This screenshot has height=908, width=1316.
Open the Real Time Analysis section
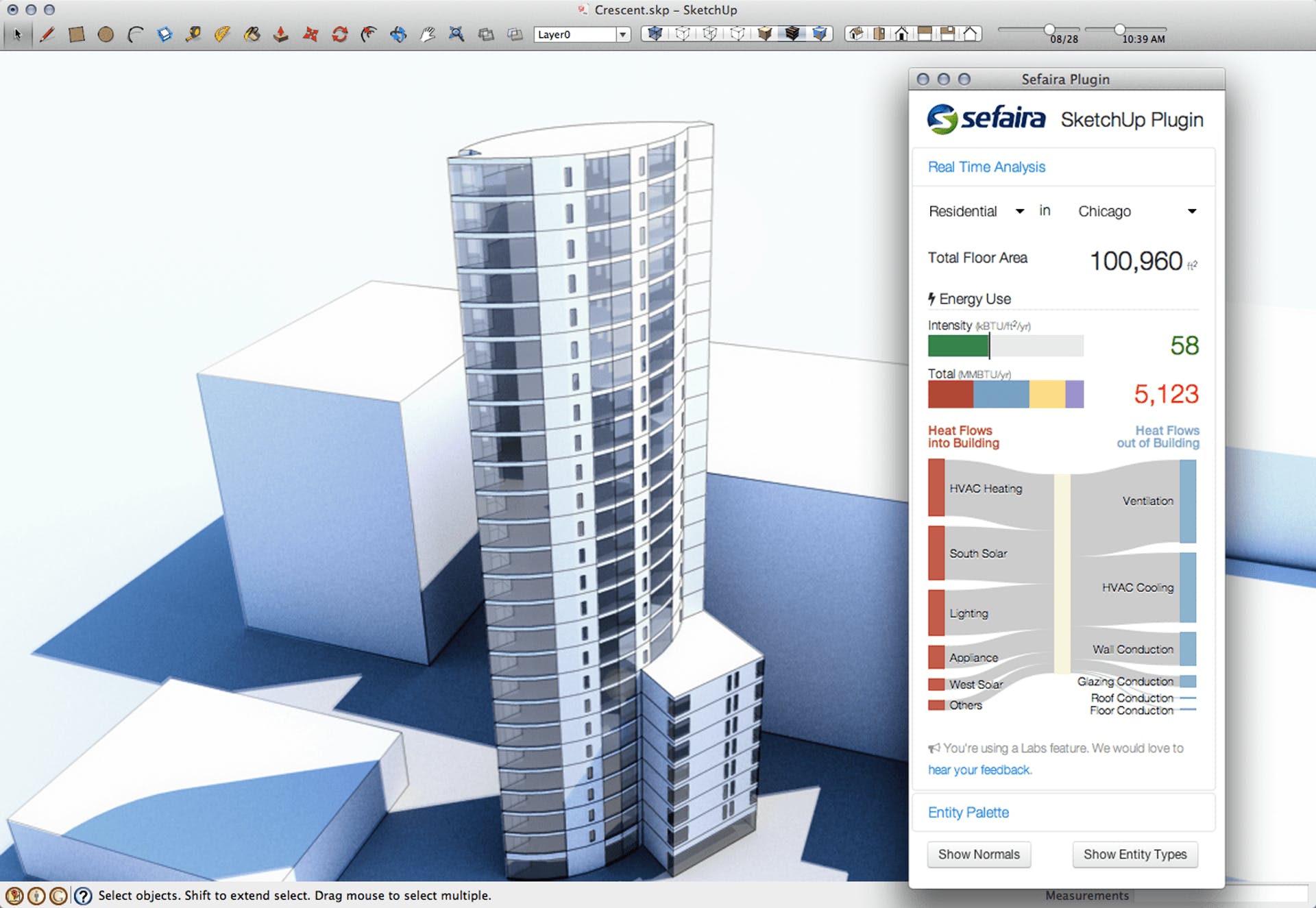point(986,167)
